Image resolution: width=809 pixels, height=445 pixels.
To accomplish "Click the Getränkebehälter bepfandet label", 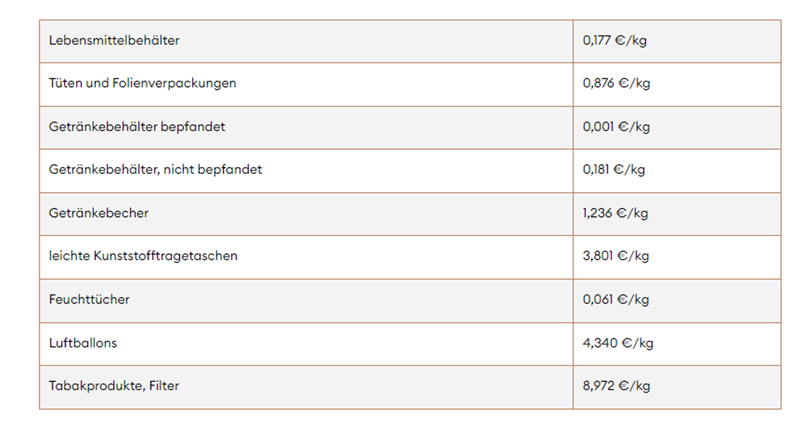I will click(139, 127).
